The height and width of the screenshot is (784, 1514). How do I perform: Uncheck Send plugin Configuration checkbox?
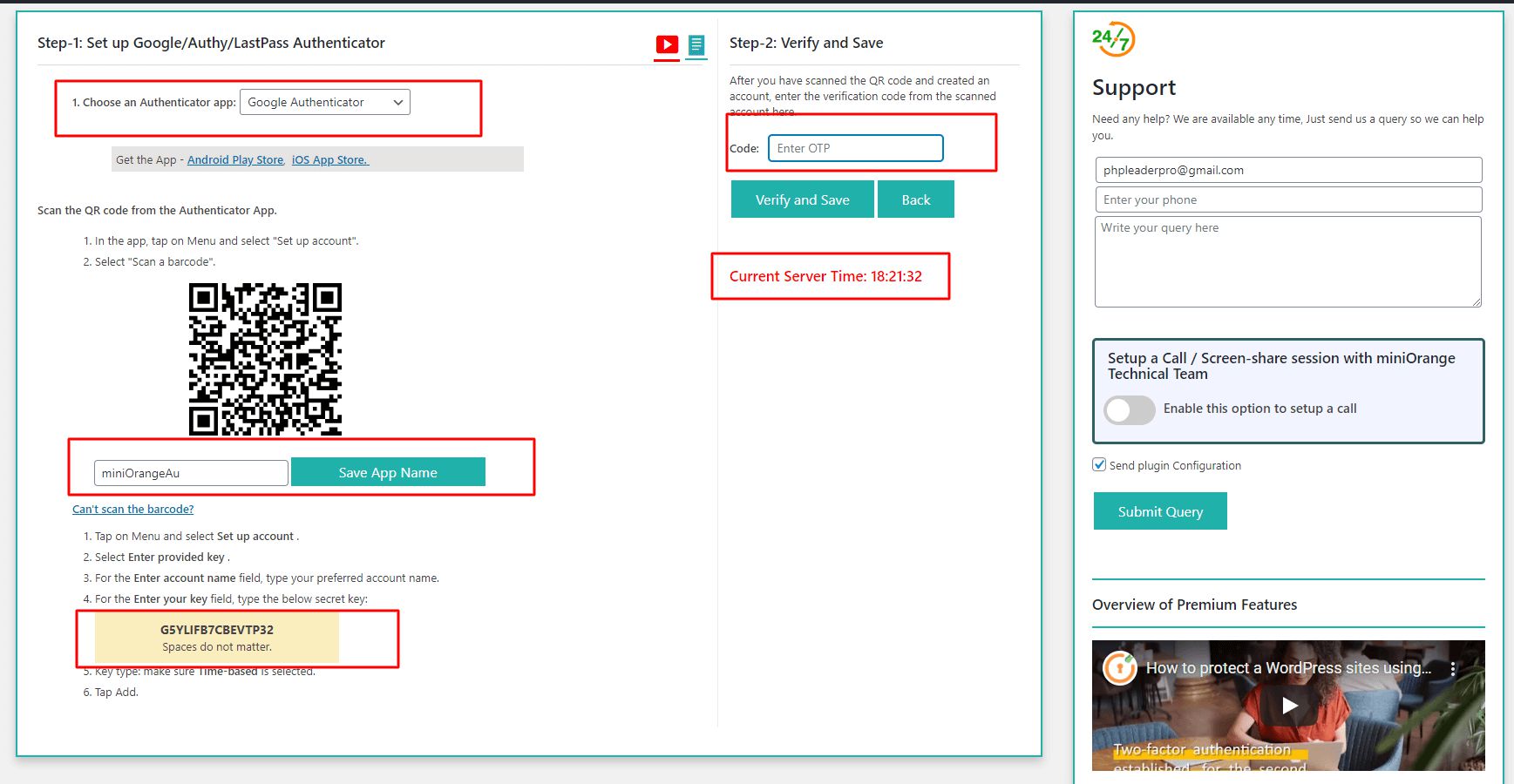[1100, 465]
